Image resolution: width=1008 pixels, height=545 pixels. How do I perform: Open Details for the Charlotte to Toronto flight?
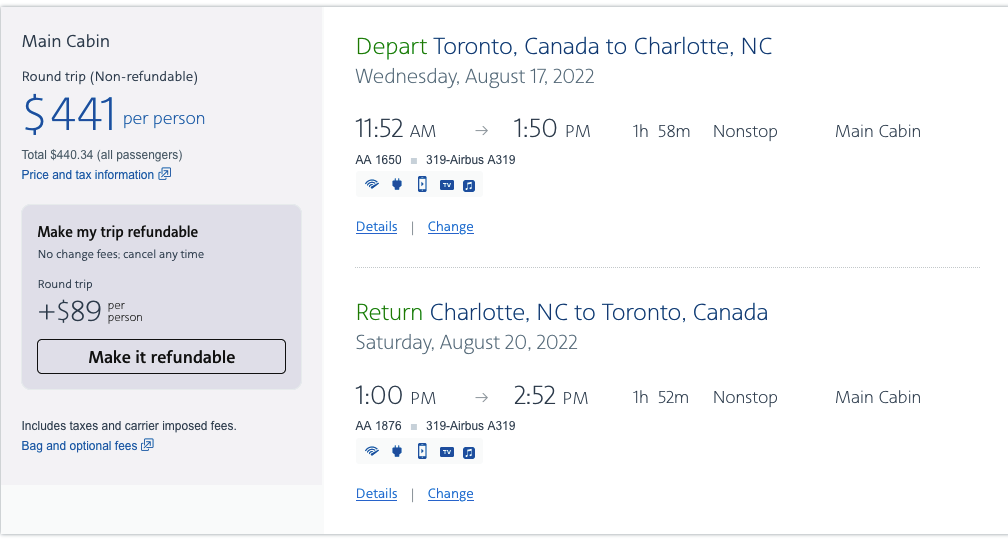(376, 494)
